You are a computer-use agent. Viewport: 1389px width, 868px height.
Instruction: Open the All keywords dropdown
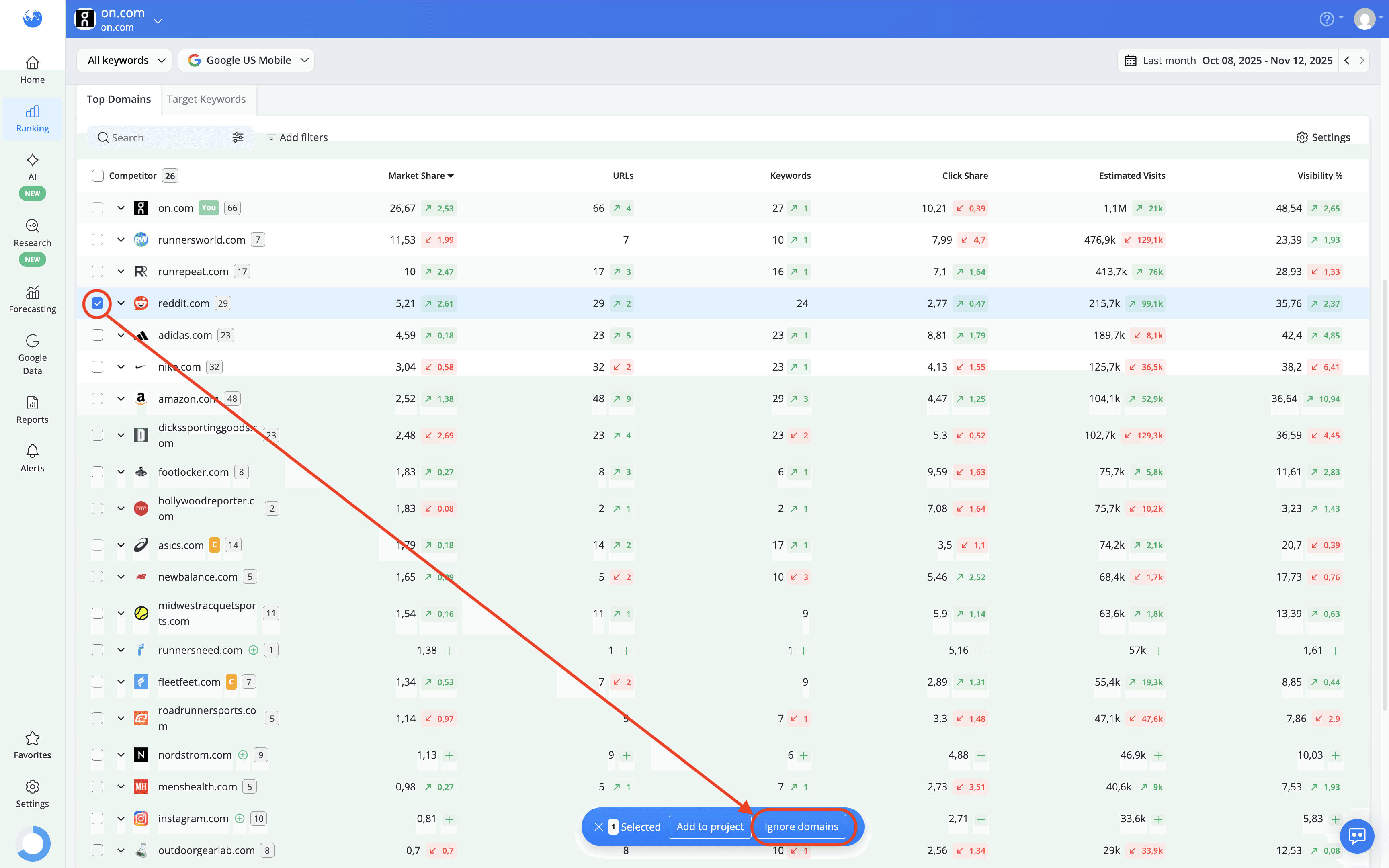pyautogui.click(x=125, y=60)
